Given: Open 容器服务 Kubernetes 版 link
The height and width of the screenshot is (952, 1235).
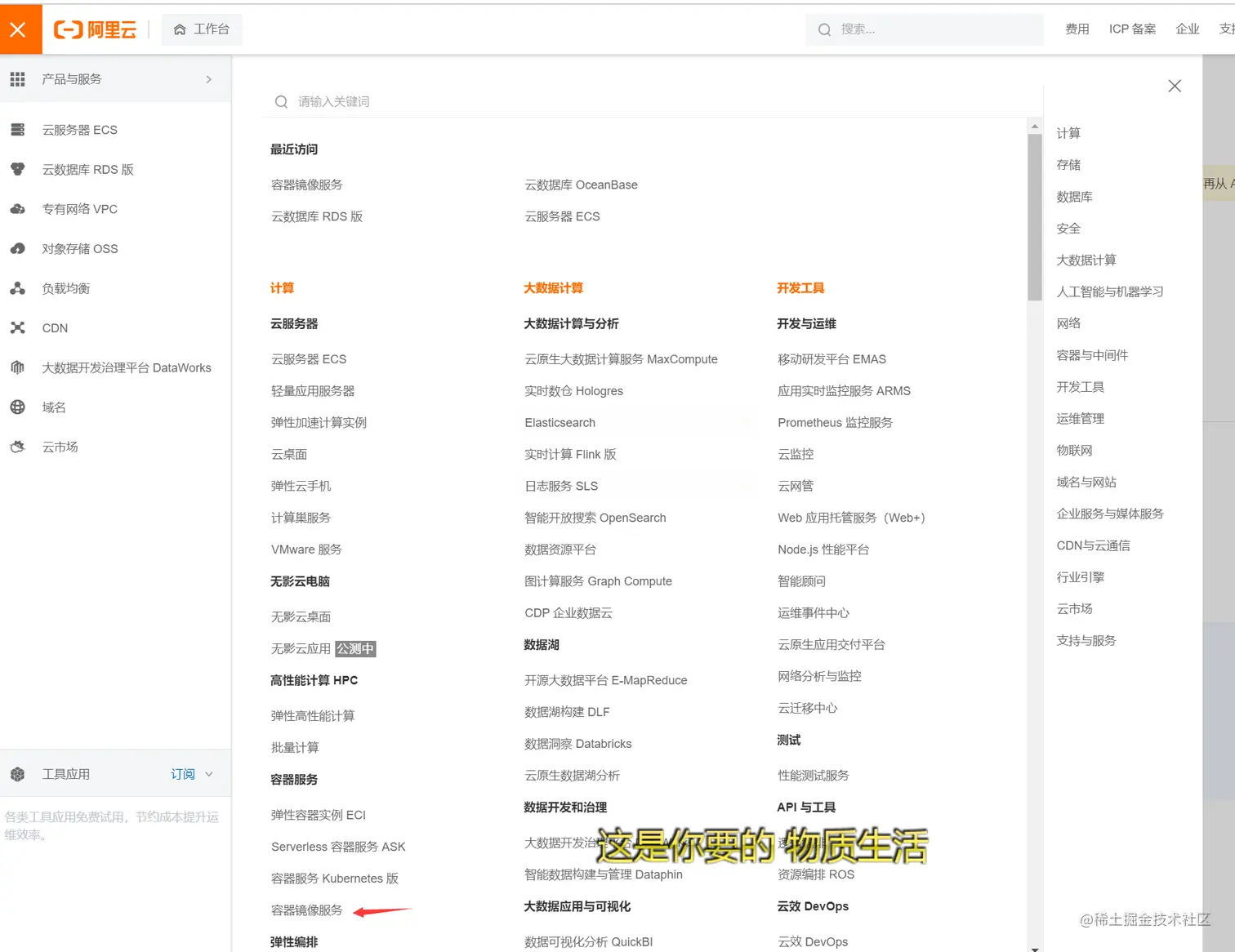Looking at the screenshot, I should tap(335, 879).
